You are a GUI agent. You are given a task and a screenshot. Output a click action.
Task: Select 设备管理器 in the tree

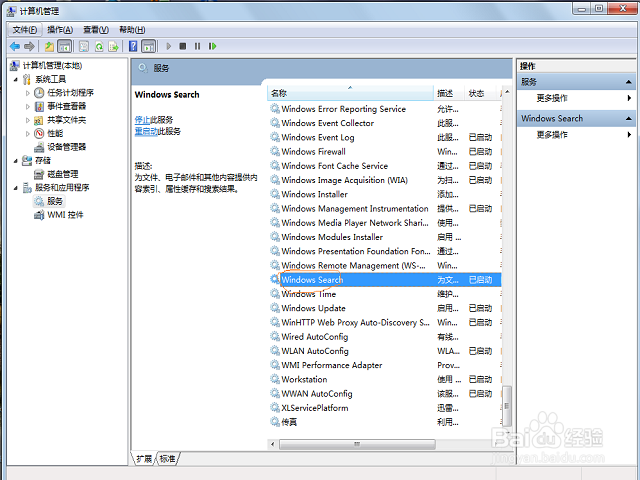[x=67, y=147]
